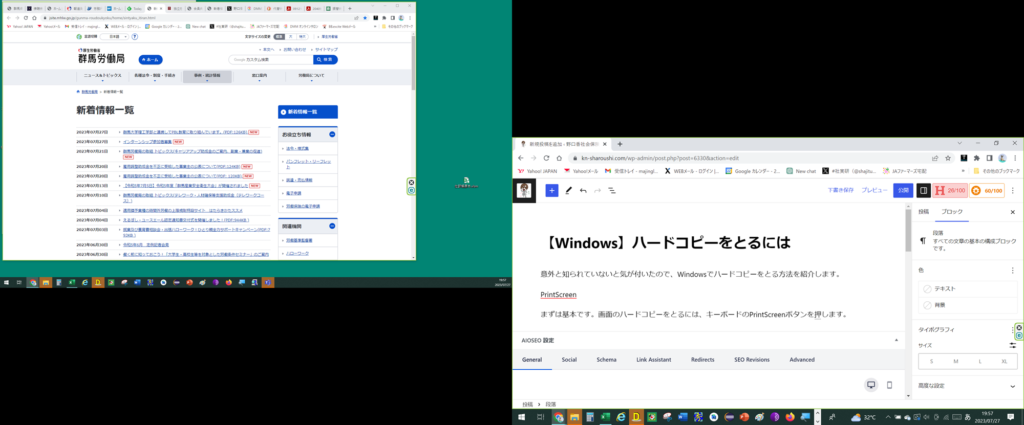
Task: Select mobile preview icon in AIOSEO panel
Action: coord(889,385)
